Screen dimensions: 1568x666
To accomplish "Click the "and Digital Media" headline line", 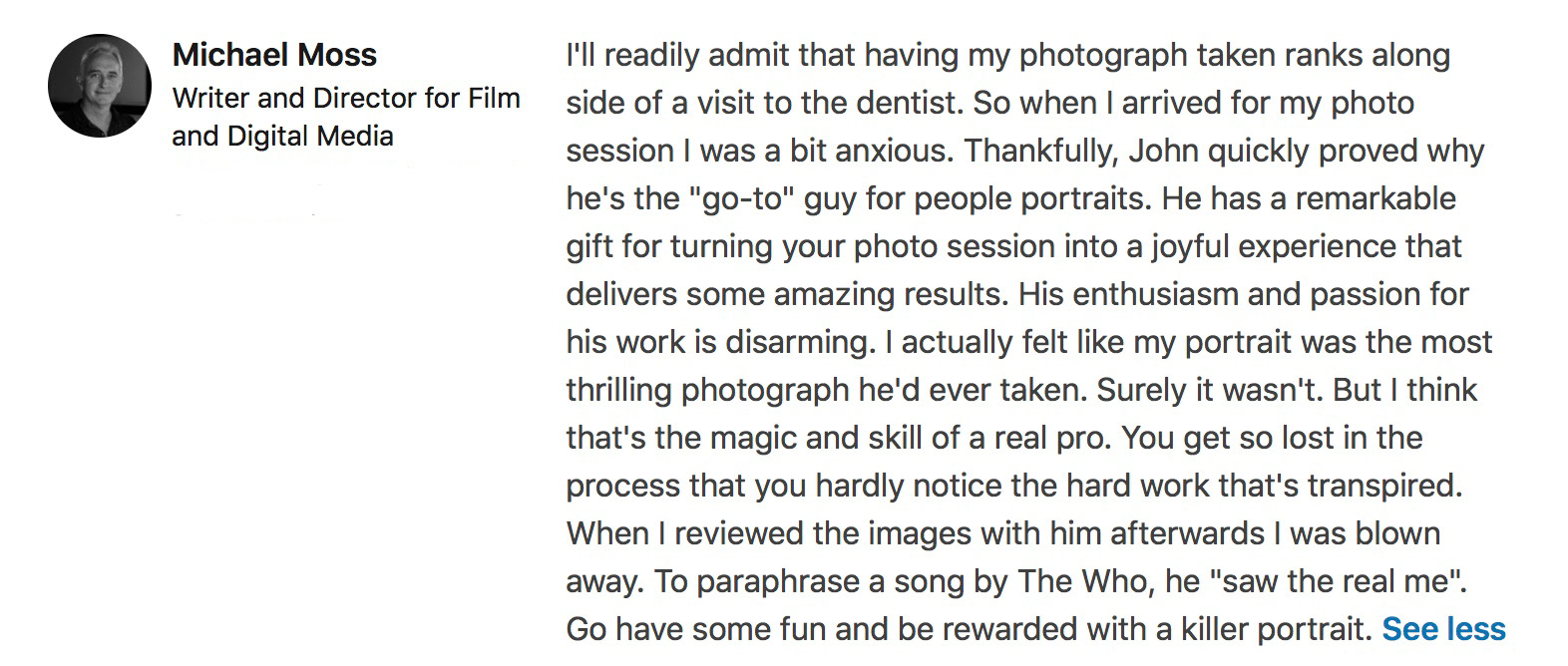I will coord(282,136).
